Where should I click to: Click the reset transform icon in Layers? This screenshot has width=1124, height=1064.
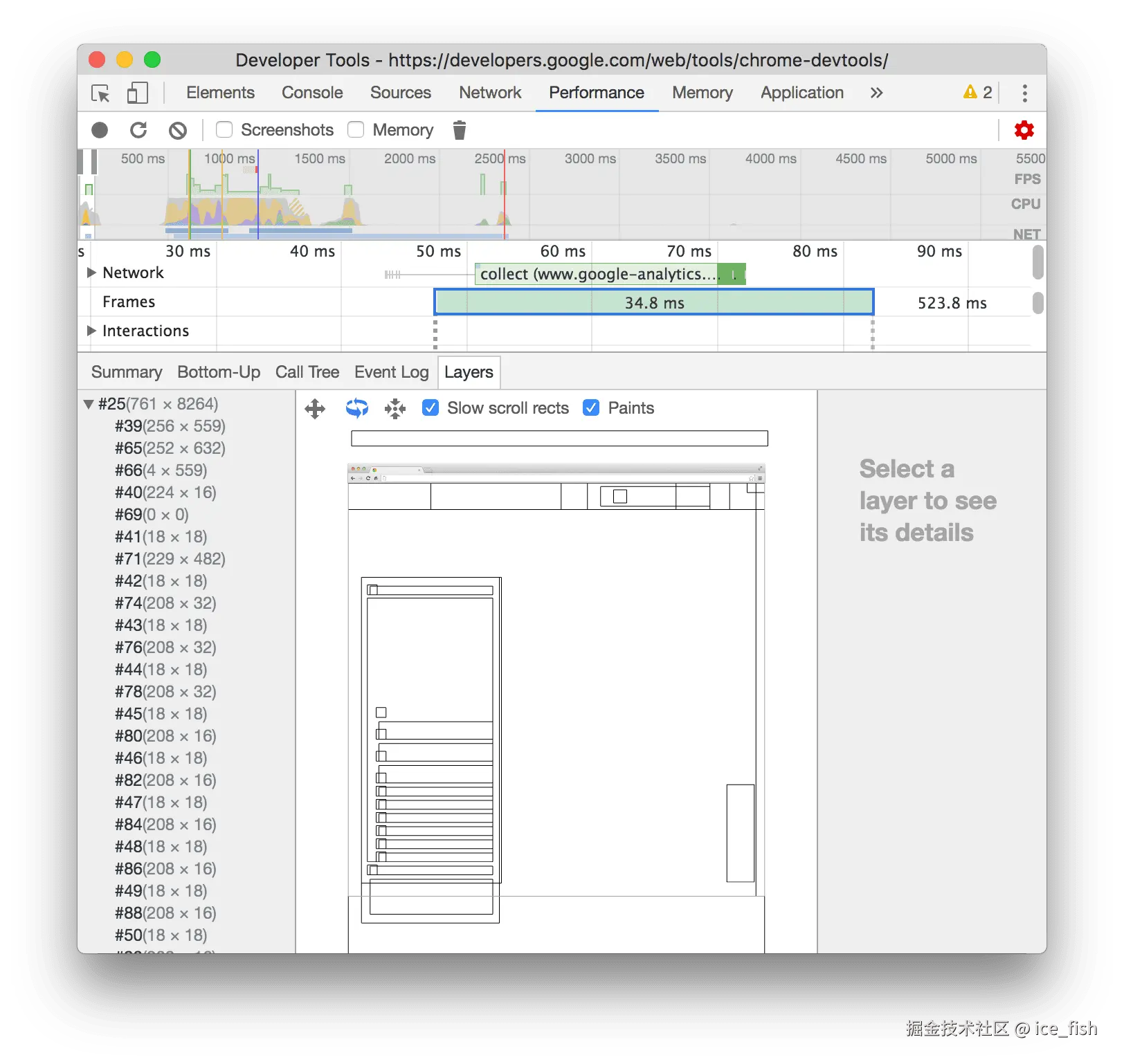click(395, 409)
